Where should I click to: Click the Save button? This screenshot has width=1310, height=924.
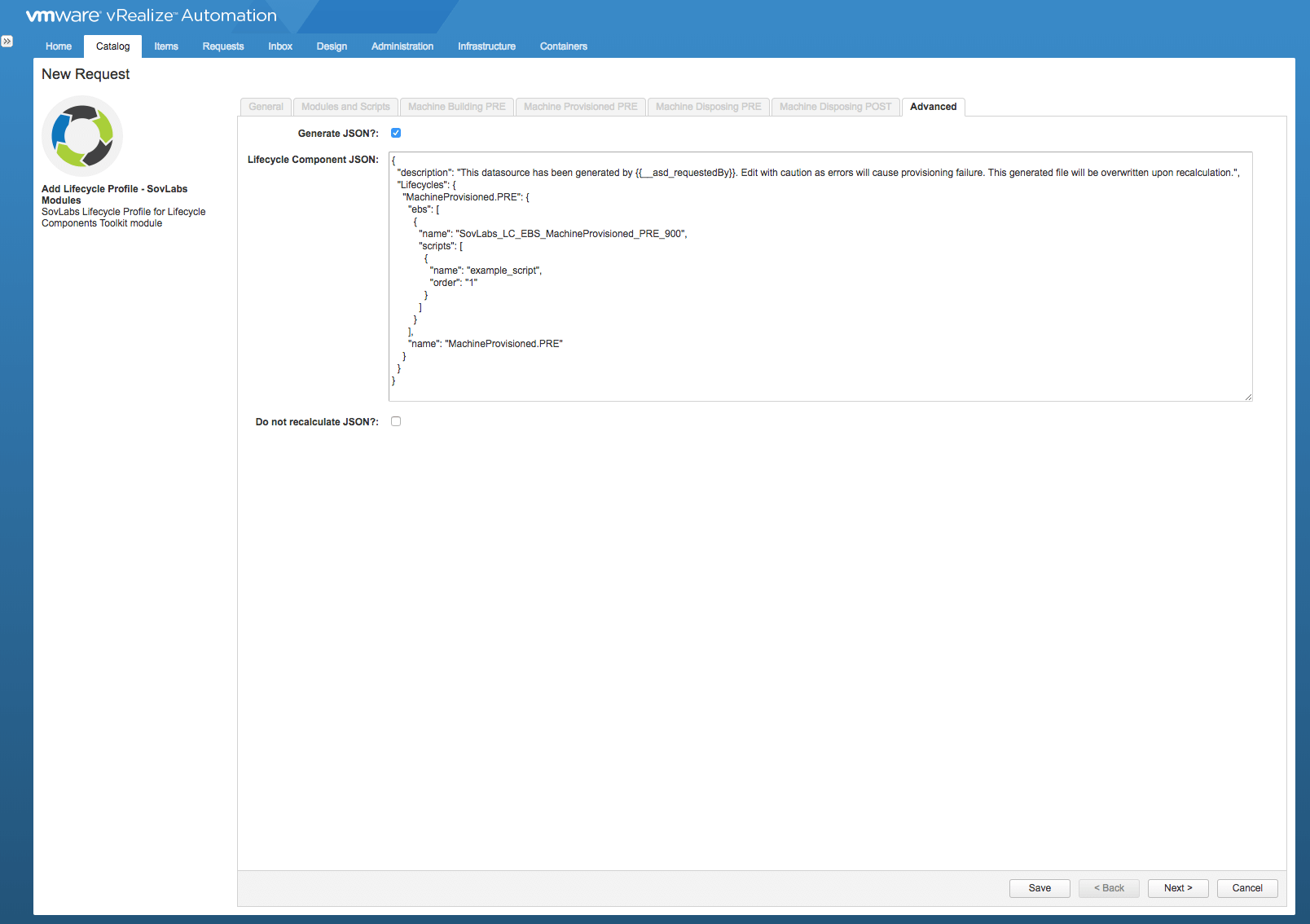pyautogui.click(x=1040, y=888)
